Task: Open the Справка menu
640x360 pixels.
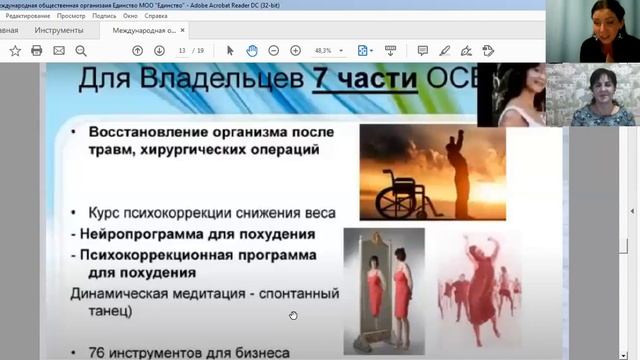Action: (156, 16)
